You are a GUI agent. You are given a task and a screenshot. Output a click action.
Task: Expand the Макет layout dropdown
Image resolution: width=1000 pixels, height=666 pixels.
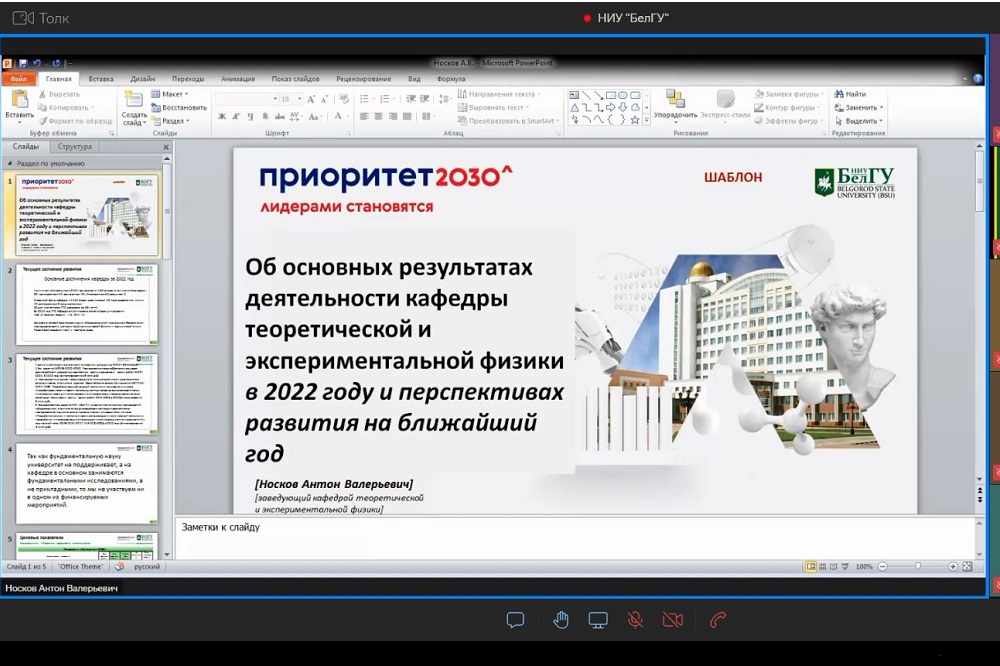click(x=170, y=94)
